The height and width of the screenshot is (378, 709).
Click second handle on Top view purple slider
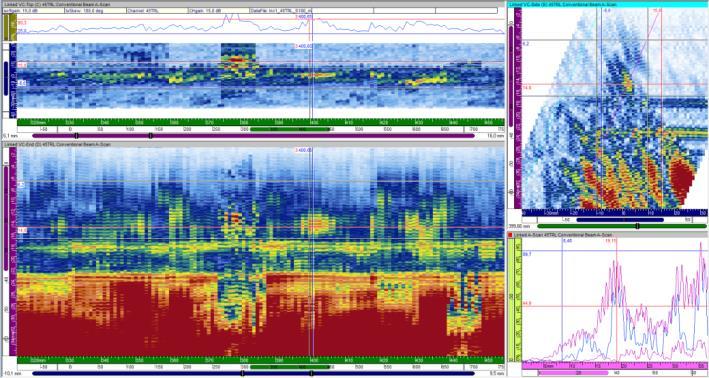tap(151, 135)
